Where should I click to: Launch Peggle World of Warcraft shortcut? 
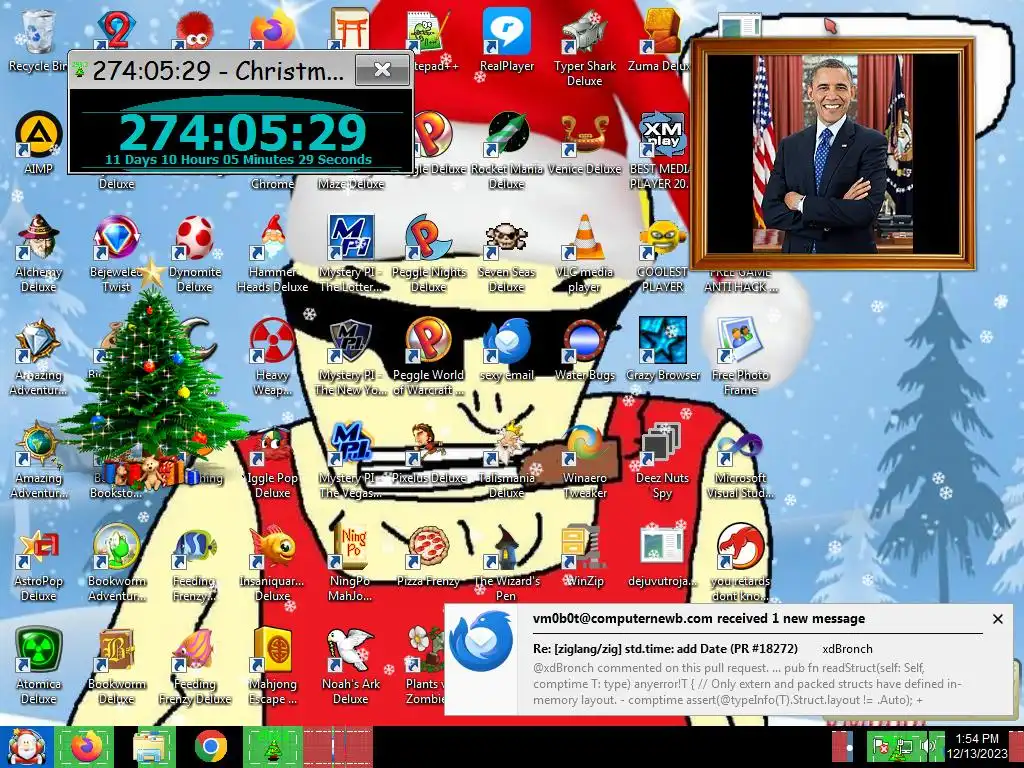click(428, 357)
